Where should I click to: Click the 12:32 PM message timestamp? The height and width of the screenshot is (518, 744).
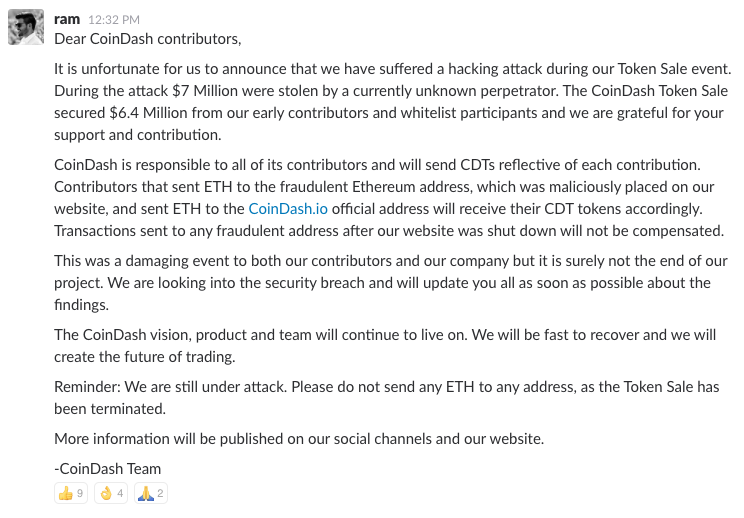coord(114,19)
